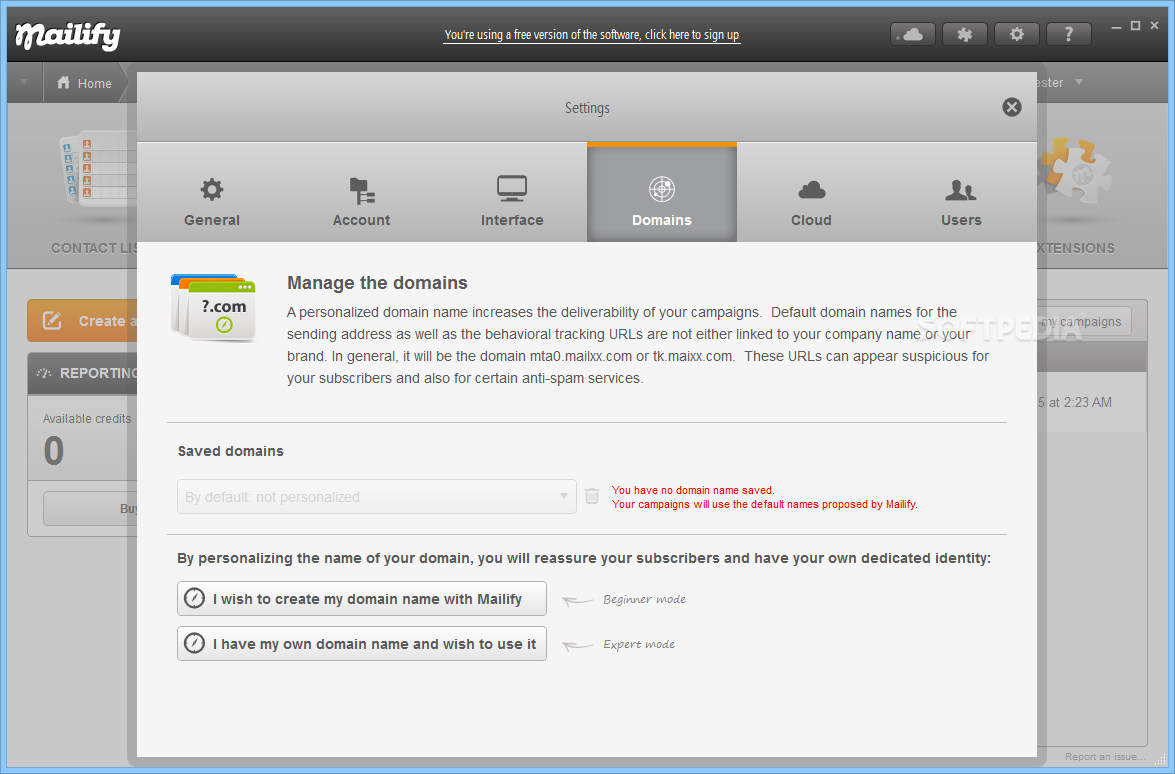Click the Report an issue link

(x=1105, y=757)
